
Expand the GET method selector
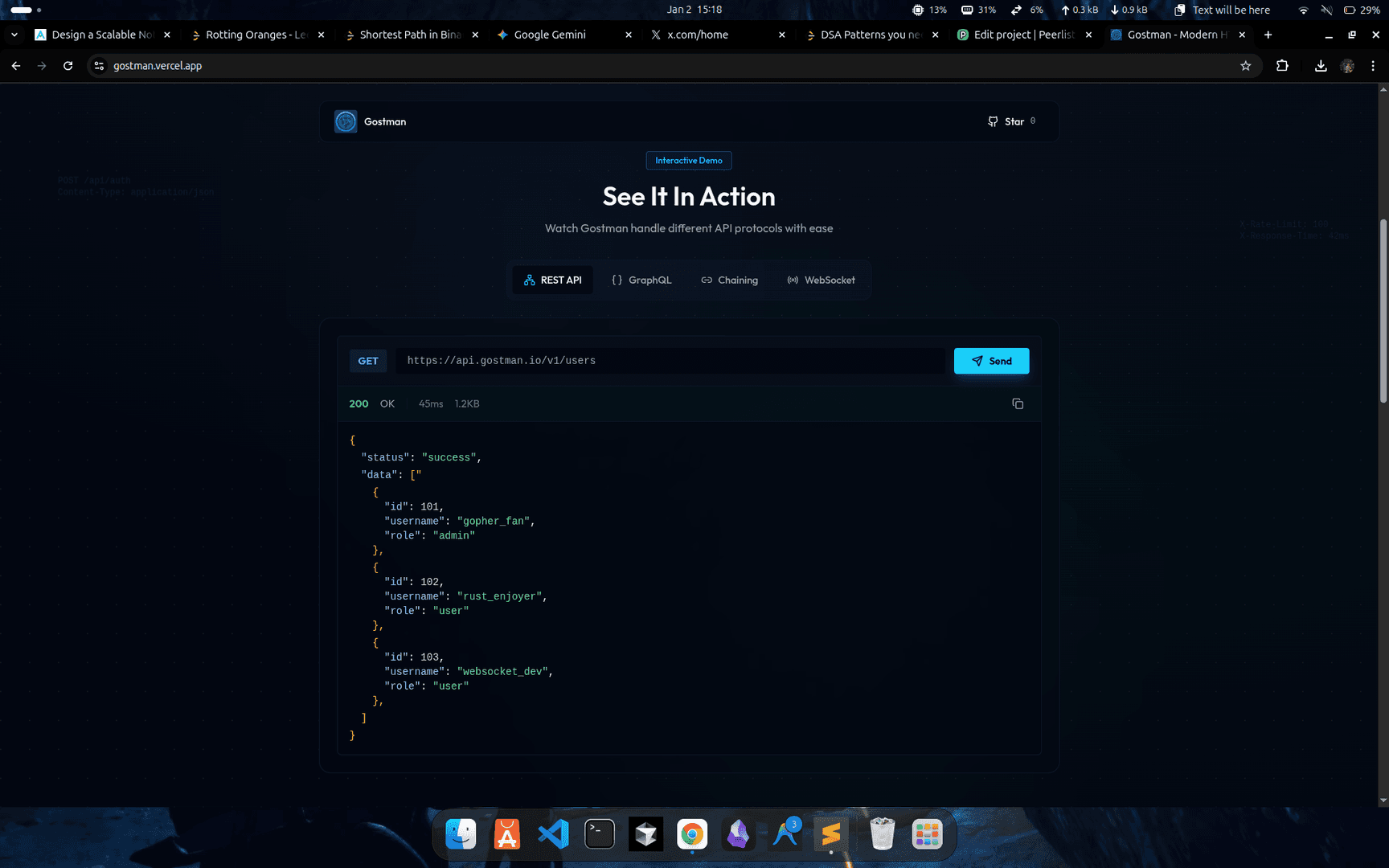point(368,361)
